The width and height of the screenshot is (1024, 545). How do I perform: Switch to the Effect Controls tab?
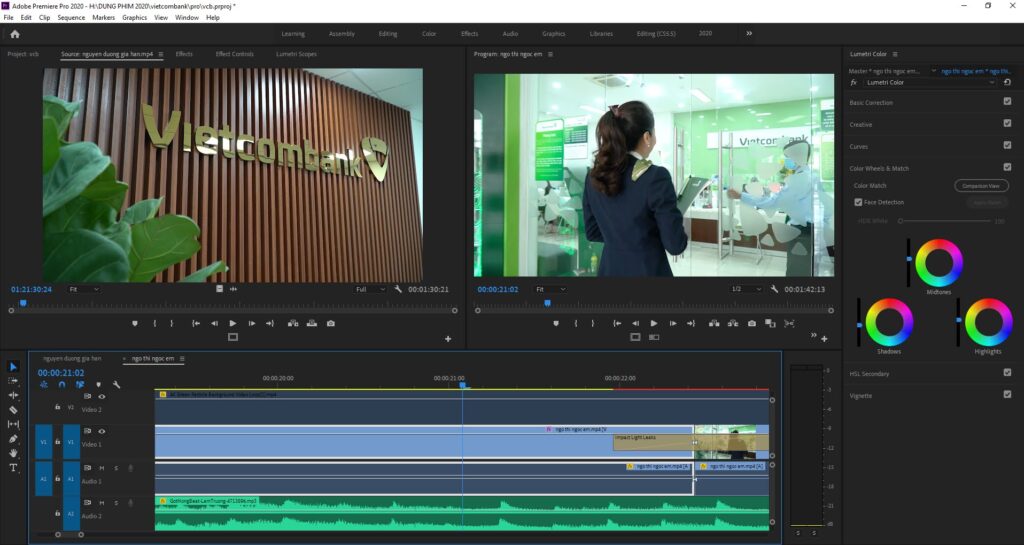[x=234, y=54]
